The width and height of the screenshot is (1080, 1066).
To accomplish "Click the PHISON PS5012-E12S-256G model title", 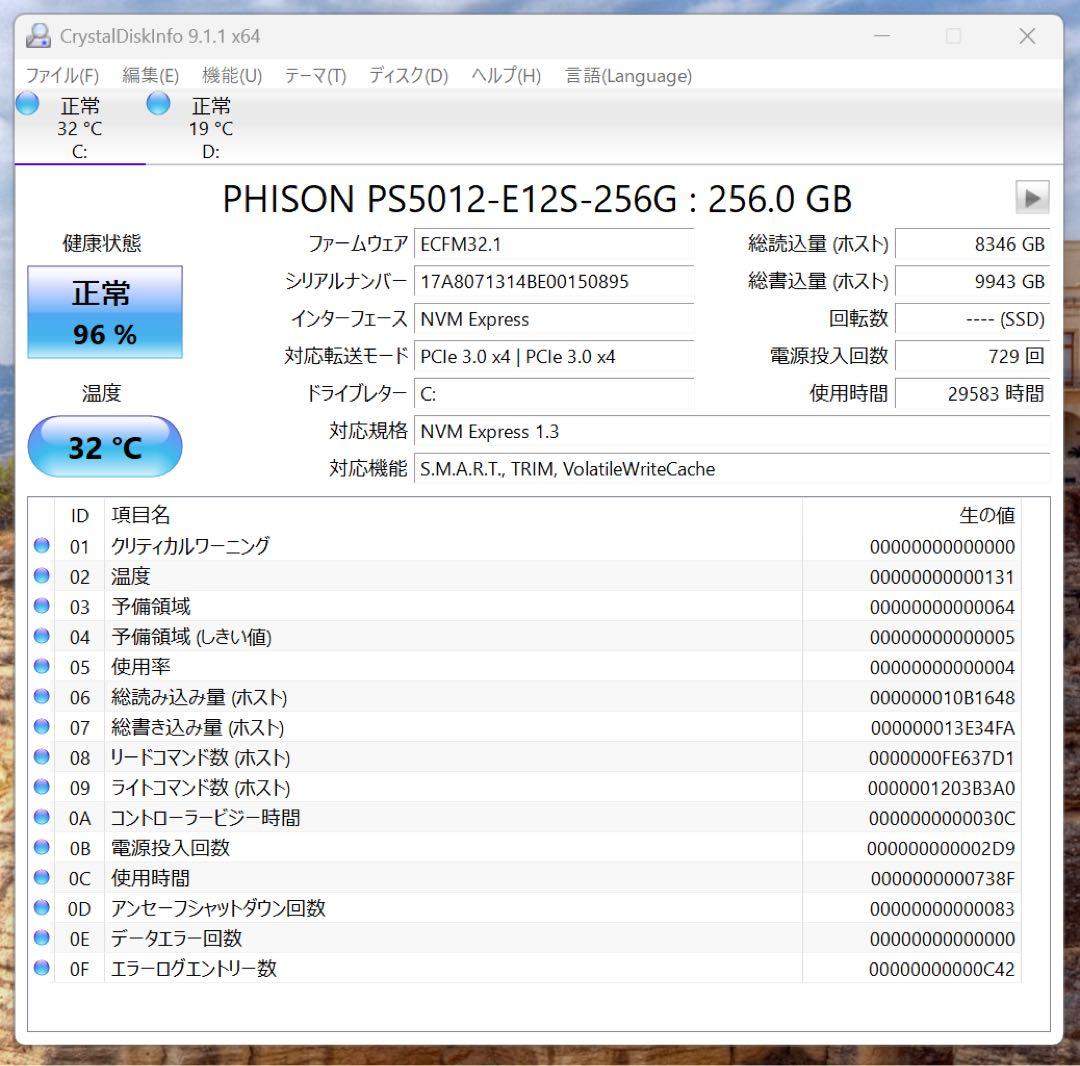I will pos(537,199).
